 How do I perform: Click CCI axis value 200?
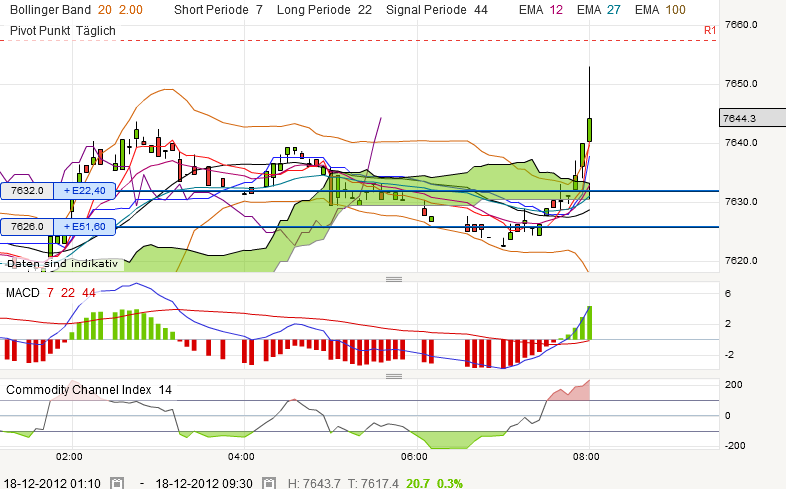coord(734,385)
